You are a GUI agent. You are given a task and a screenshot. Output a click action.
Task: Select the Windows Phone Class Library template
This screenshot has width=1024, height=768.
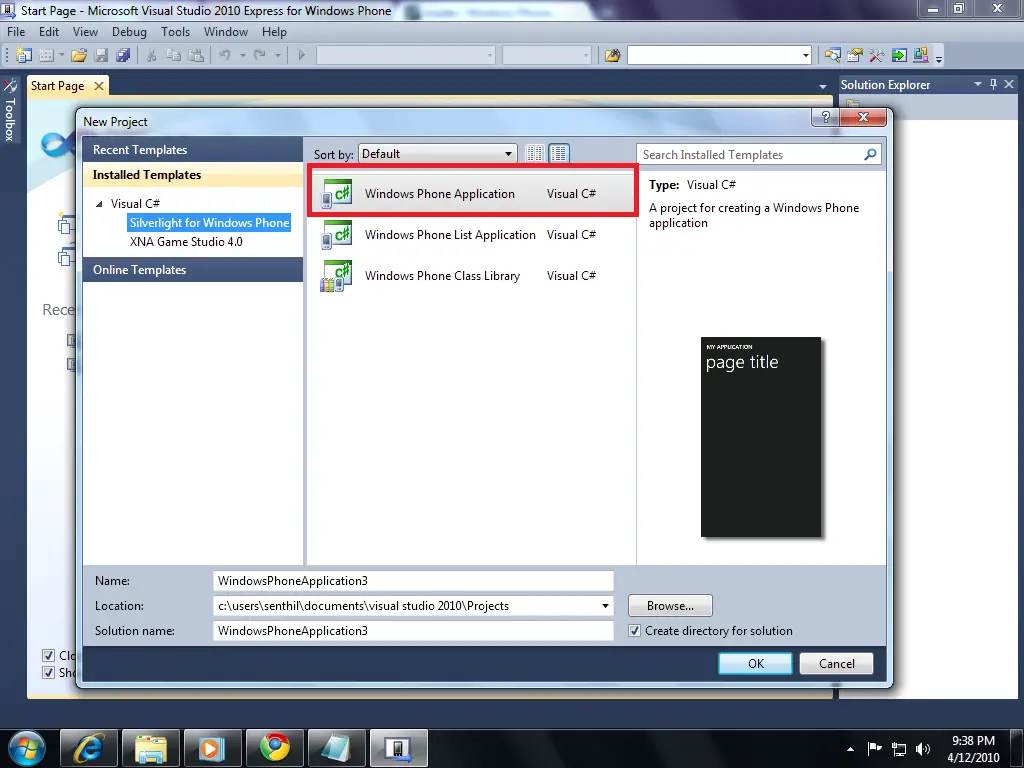(x=472, y=276)
